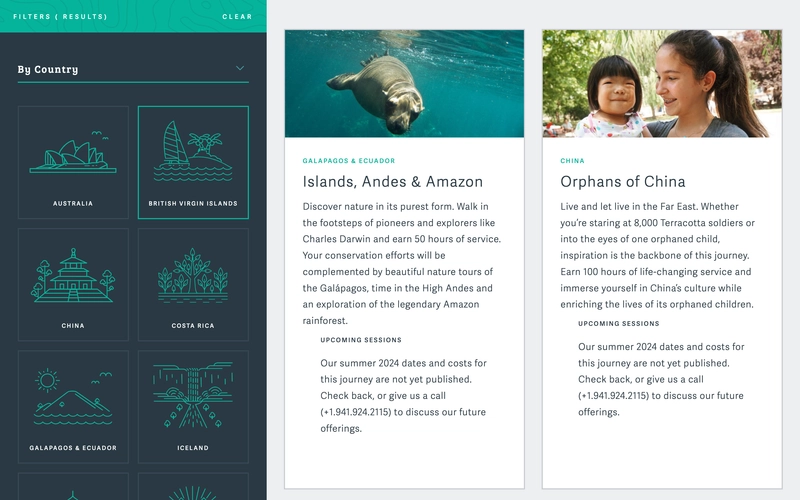This screenshot has width=800, height=500.
Task: Select the British Virgin Islands sailboat icon
Action: tap(193, 151)
